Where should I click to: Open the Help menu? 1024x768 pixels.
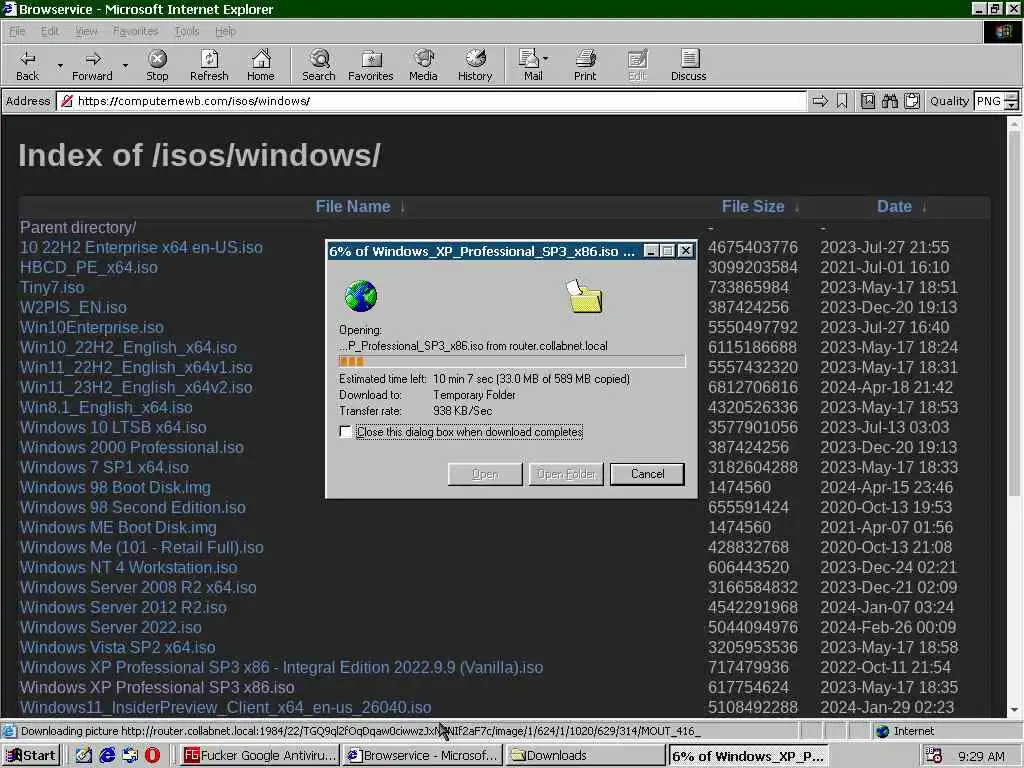(x=225, y=31)
